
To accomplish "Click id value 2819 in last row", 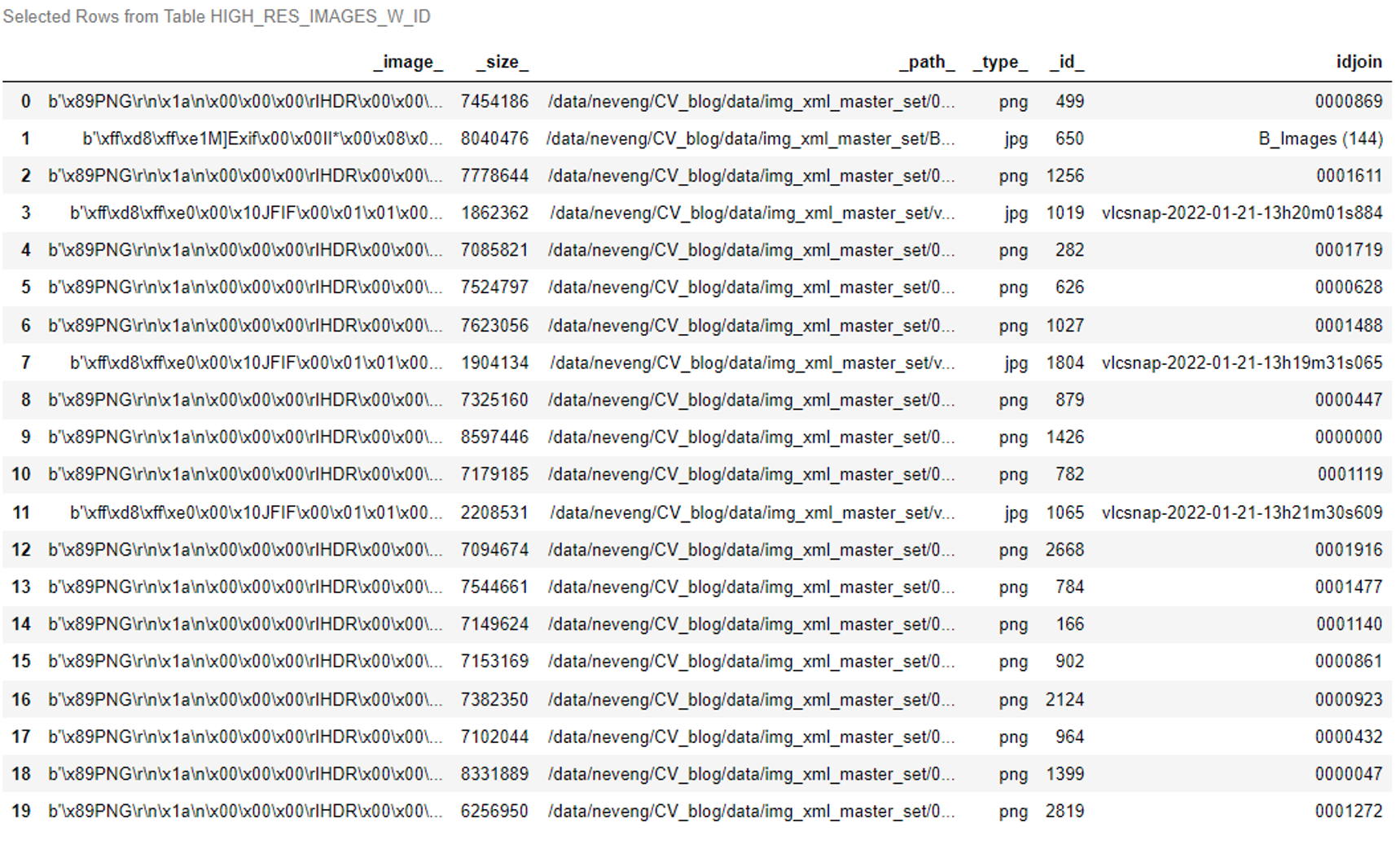I will [x=1064, y=811].
